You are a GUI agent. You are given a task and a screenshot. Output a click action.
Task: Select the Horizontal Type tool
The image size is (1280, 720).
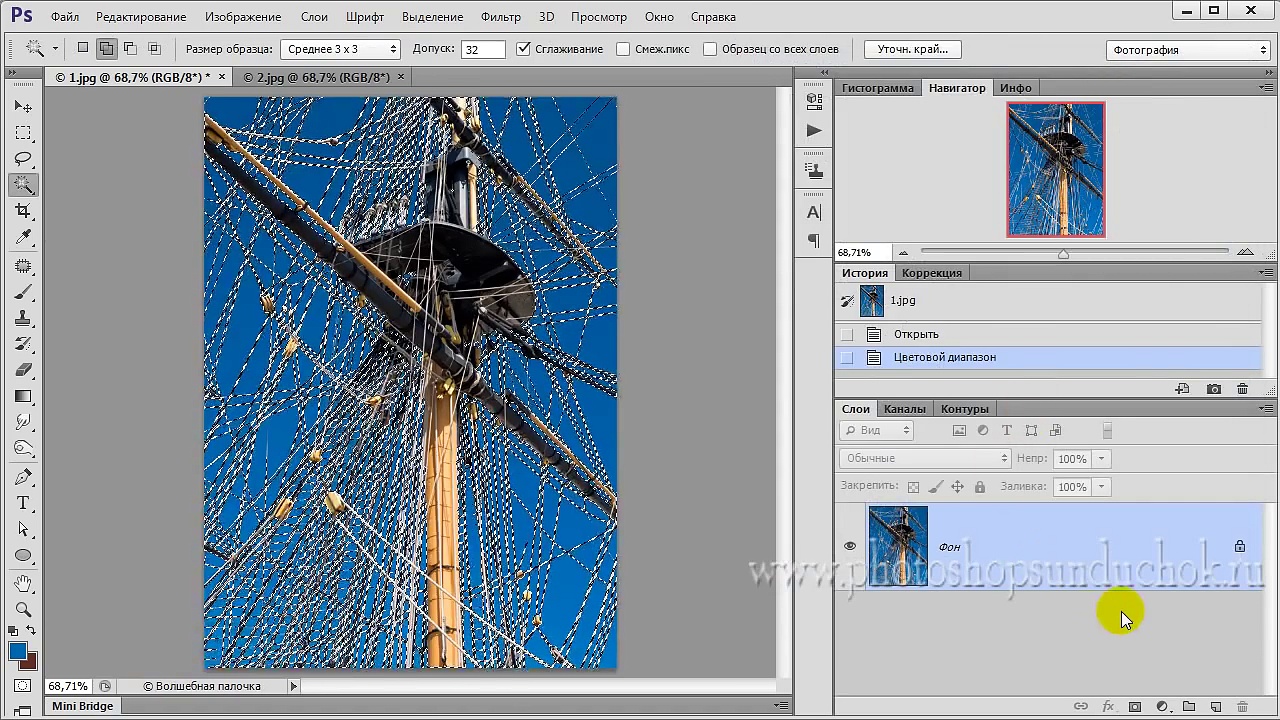click(x=23, y=503)
